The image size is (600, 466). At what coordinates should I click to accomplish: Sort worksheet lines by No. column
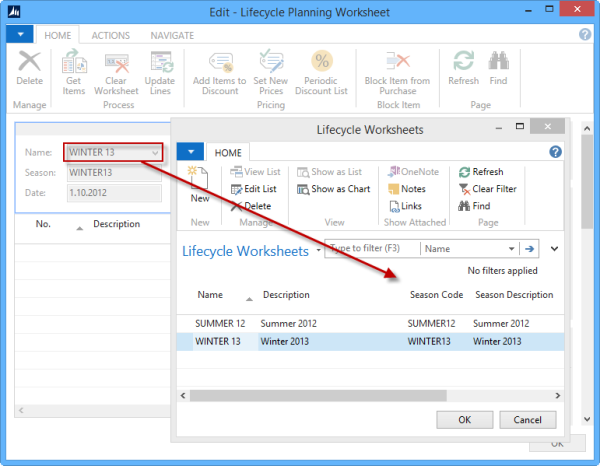click(x=43, y=224)
